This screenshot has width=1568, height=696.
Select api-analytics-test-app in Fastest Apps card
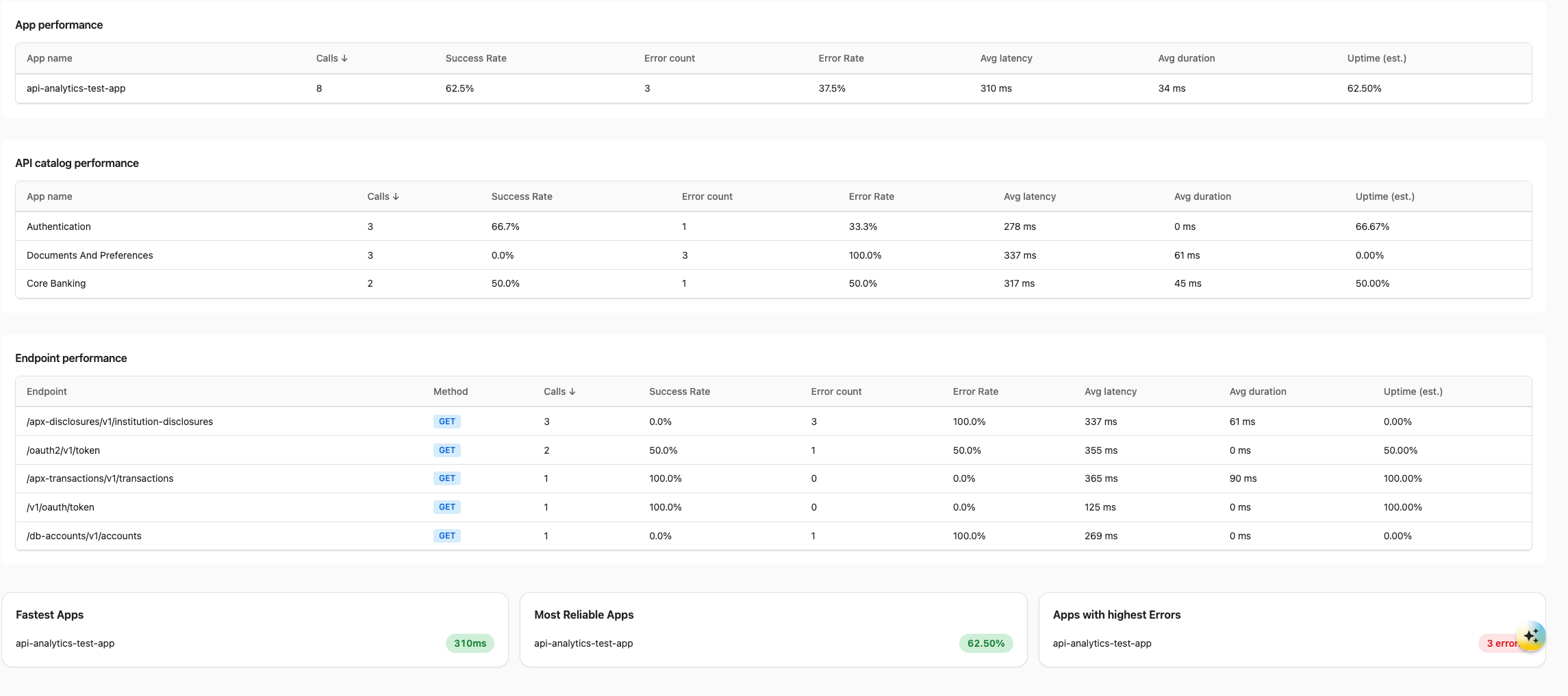tap(65, 643)
